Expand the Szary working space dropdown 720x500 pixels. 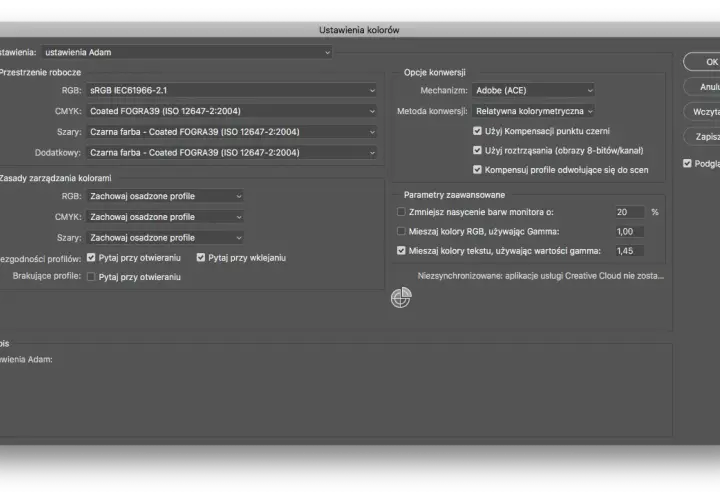(232, 132)
